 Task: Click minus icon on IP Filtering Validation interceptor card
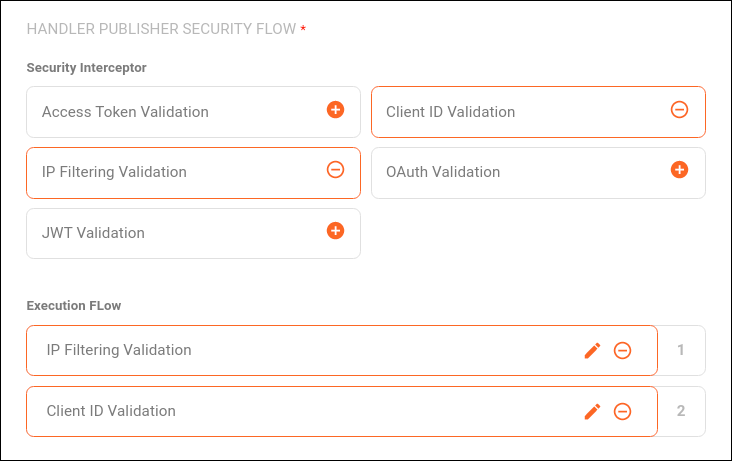(x=336, y=170)
